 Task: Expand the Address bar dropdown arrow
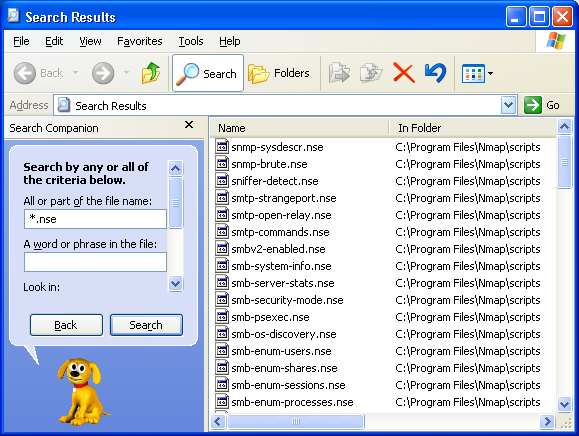click(508, 106)
